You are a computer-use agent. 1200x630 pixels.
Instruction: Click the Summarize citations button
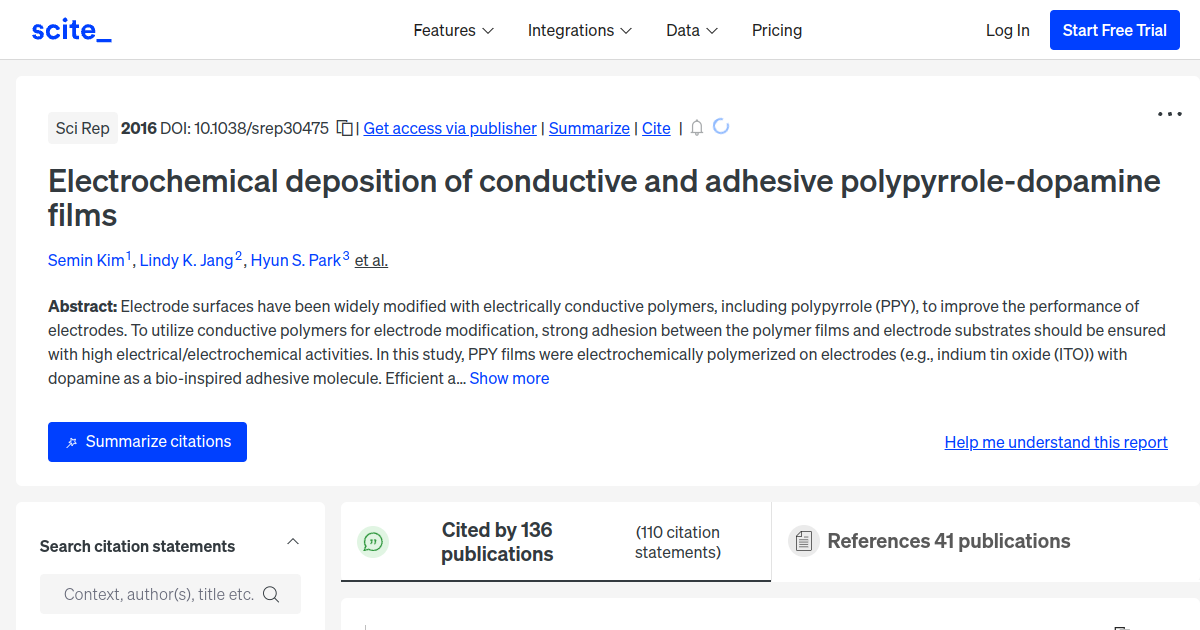coord(147,441)
